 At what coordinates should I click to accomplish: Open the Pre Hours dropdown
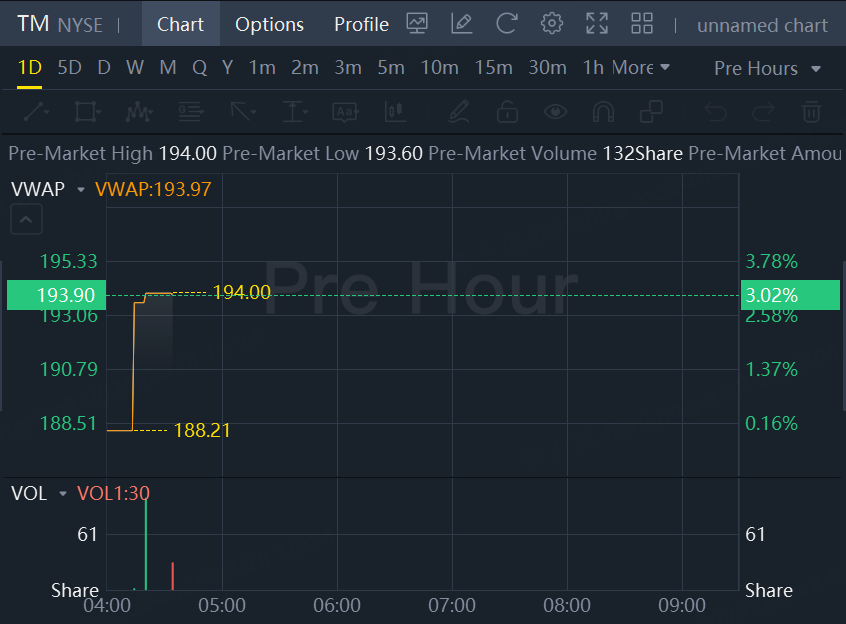tap(767, 68)
